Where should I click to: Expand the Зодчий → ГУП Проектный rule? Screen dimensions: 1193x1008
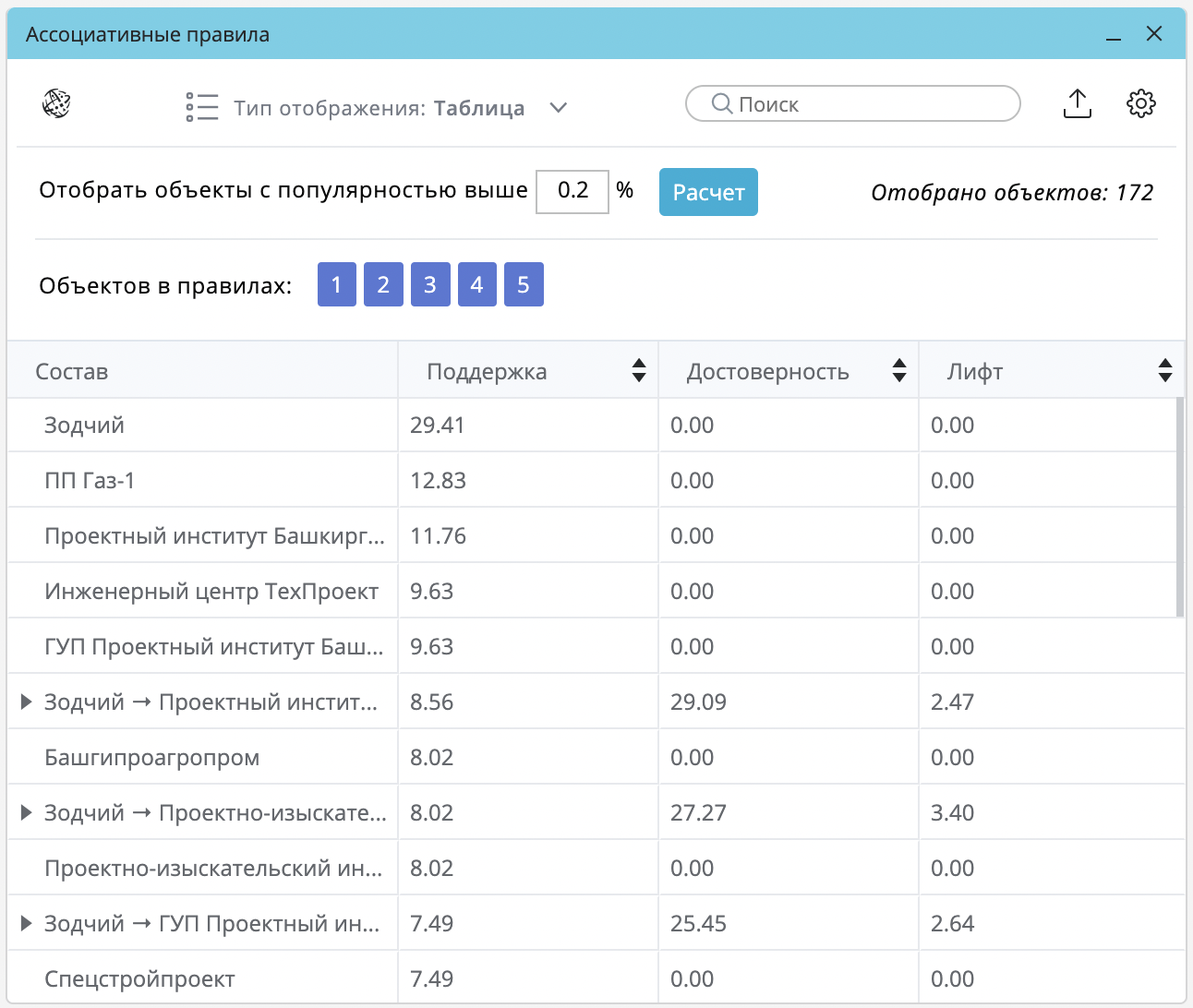click(x=27, y=924)
